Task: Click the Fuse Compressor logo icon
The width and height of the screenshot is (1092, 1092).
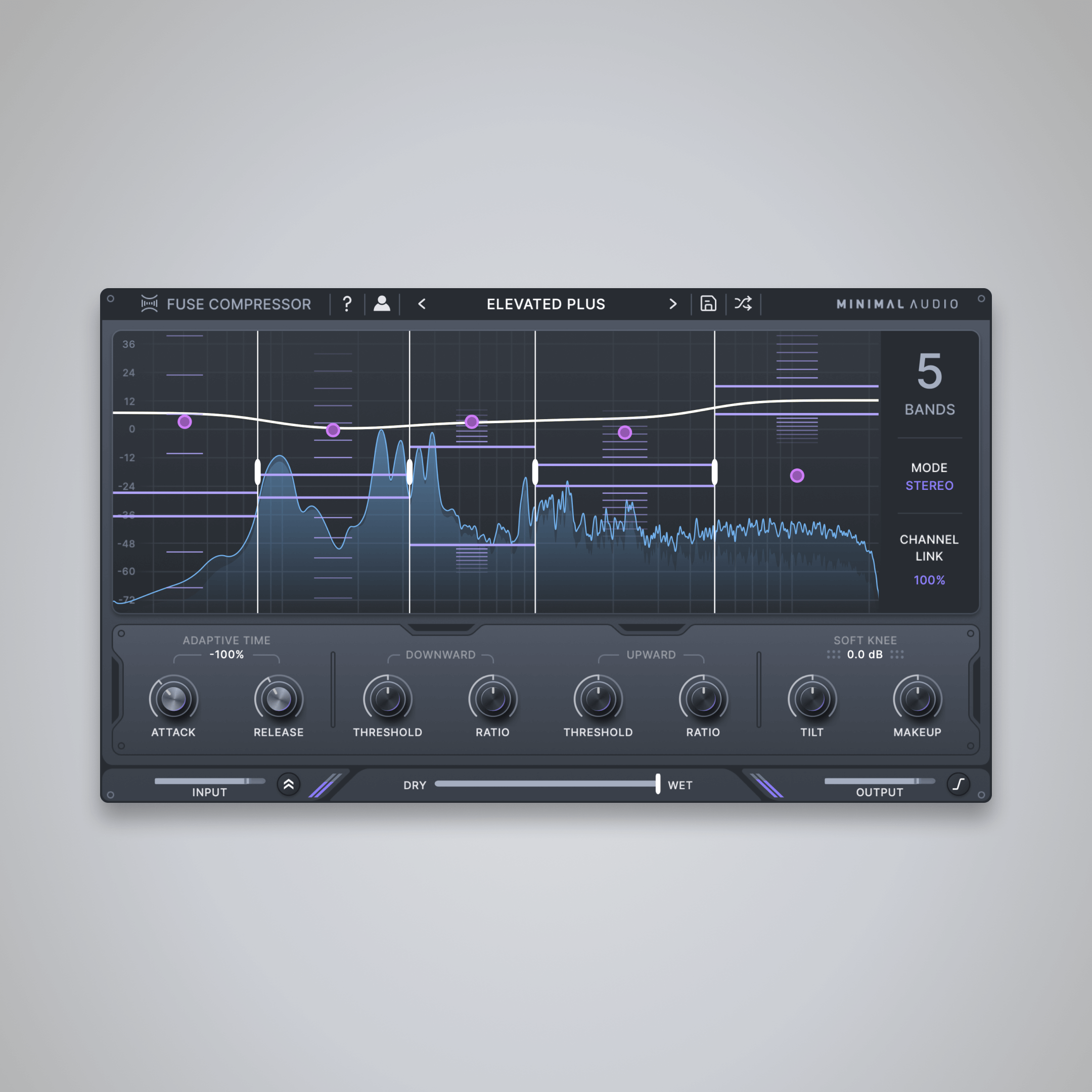Action: click(x=149, y=303)
